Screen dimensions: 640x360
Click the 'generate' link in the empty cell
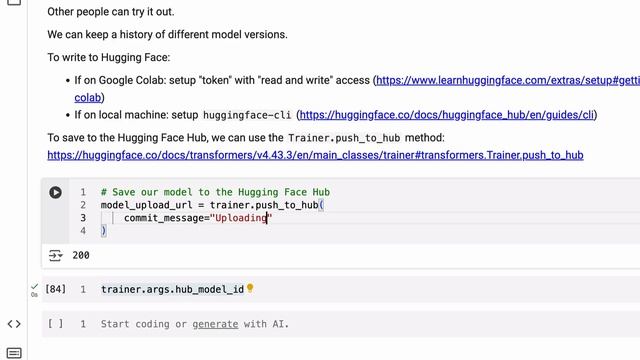pos(215,324)
